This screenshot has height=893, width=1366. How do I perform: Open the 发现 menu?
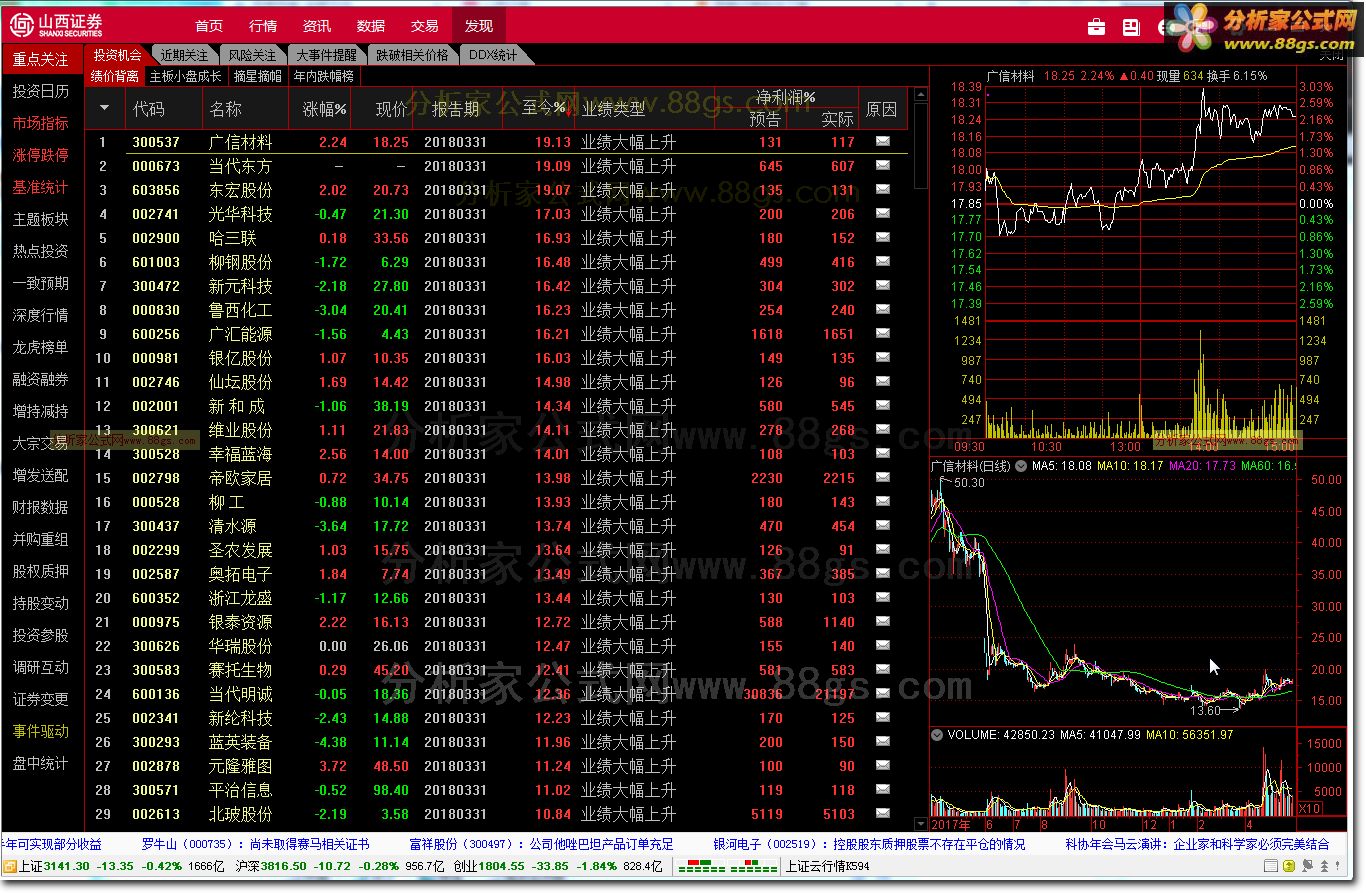[479, 26]
